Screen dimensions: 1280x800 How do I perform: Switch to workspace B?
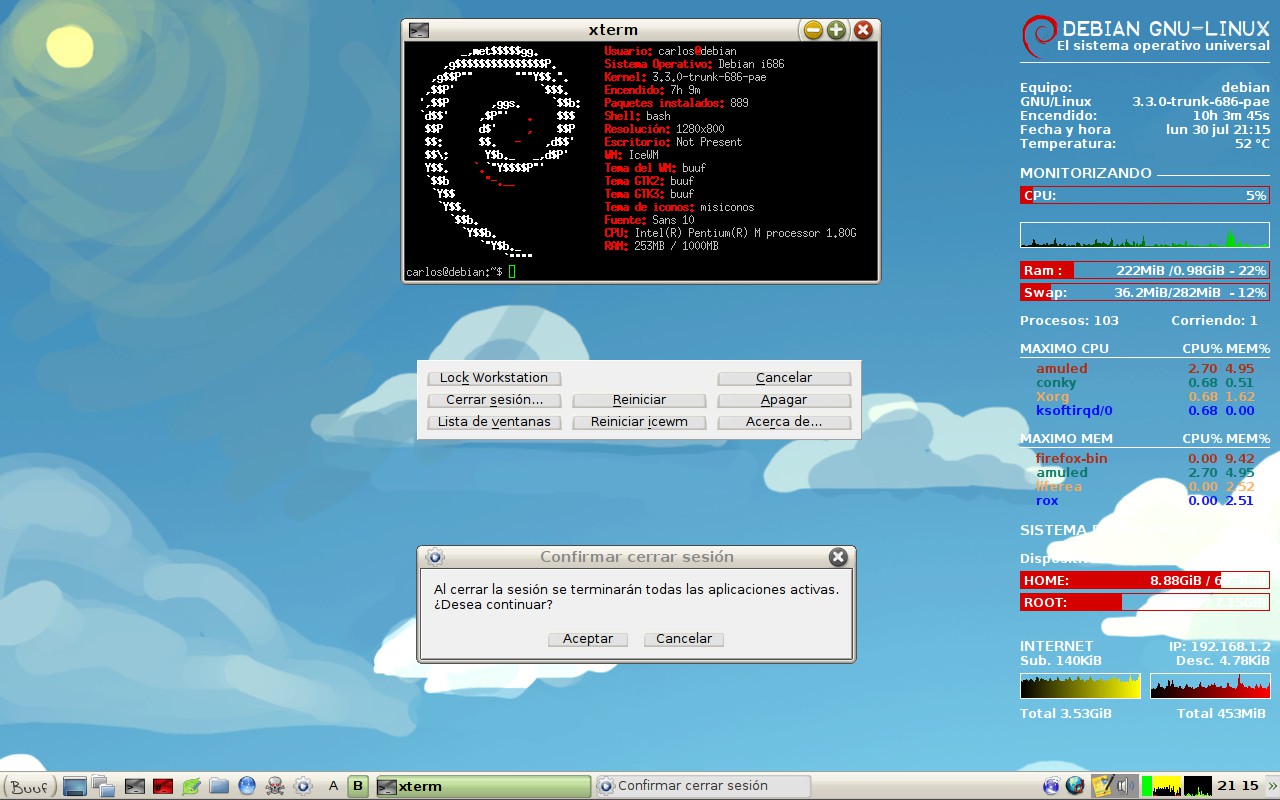358,786
